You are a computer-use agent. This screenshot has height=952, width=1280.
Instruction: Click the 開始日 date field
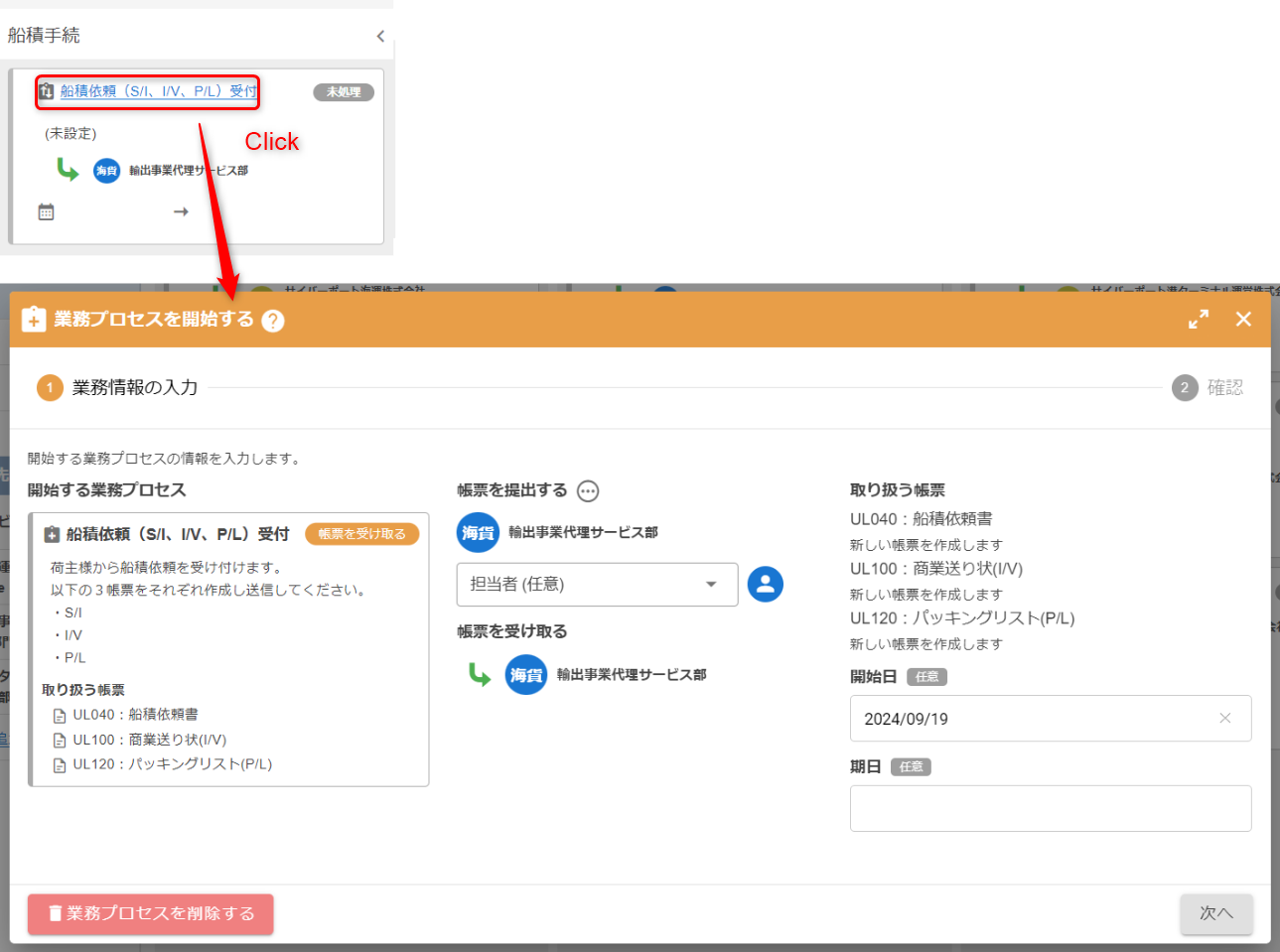click(x=1033, y=719)
